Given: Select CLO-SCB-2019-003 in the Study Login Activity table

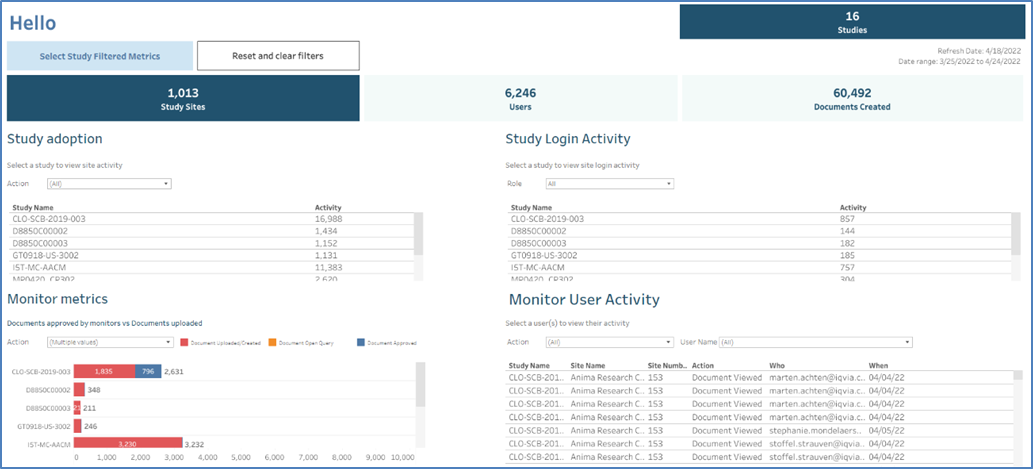Looking at the screenshot, I should 547,219.
